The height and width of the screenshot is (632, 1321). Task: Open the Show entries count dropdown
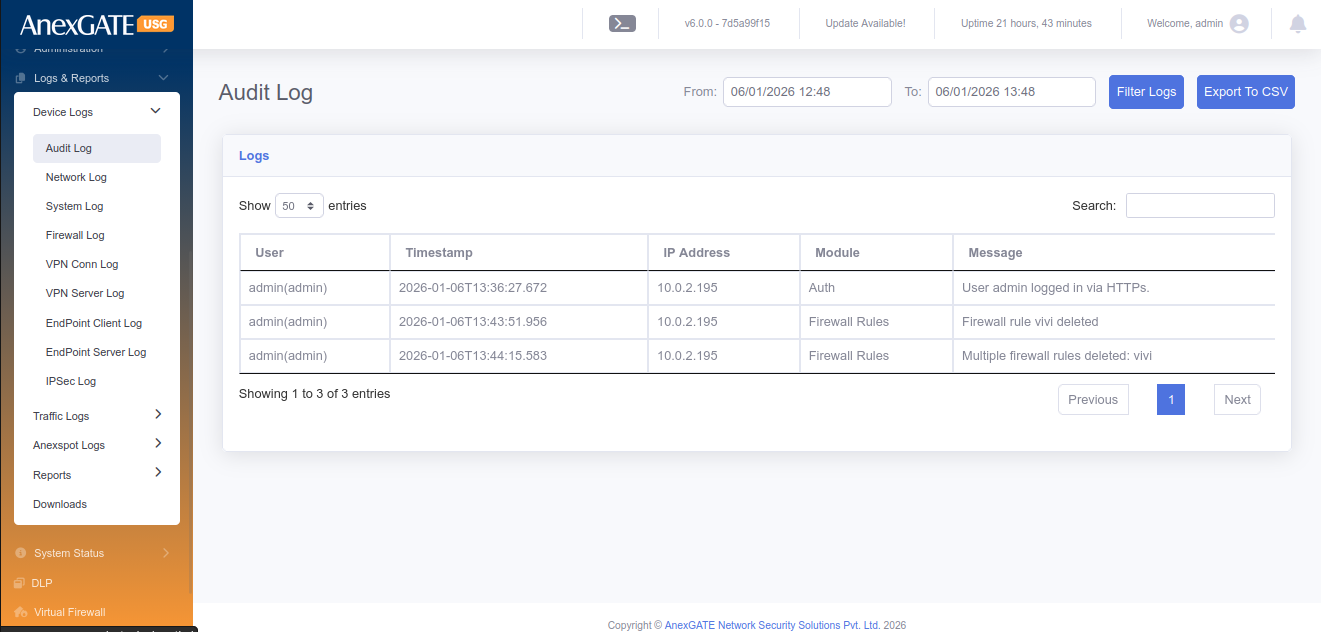click(x=299, y=205)
